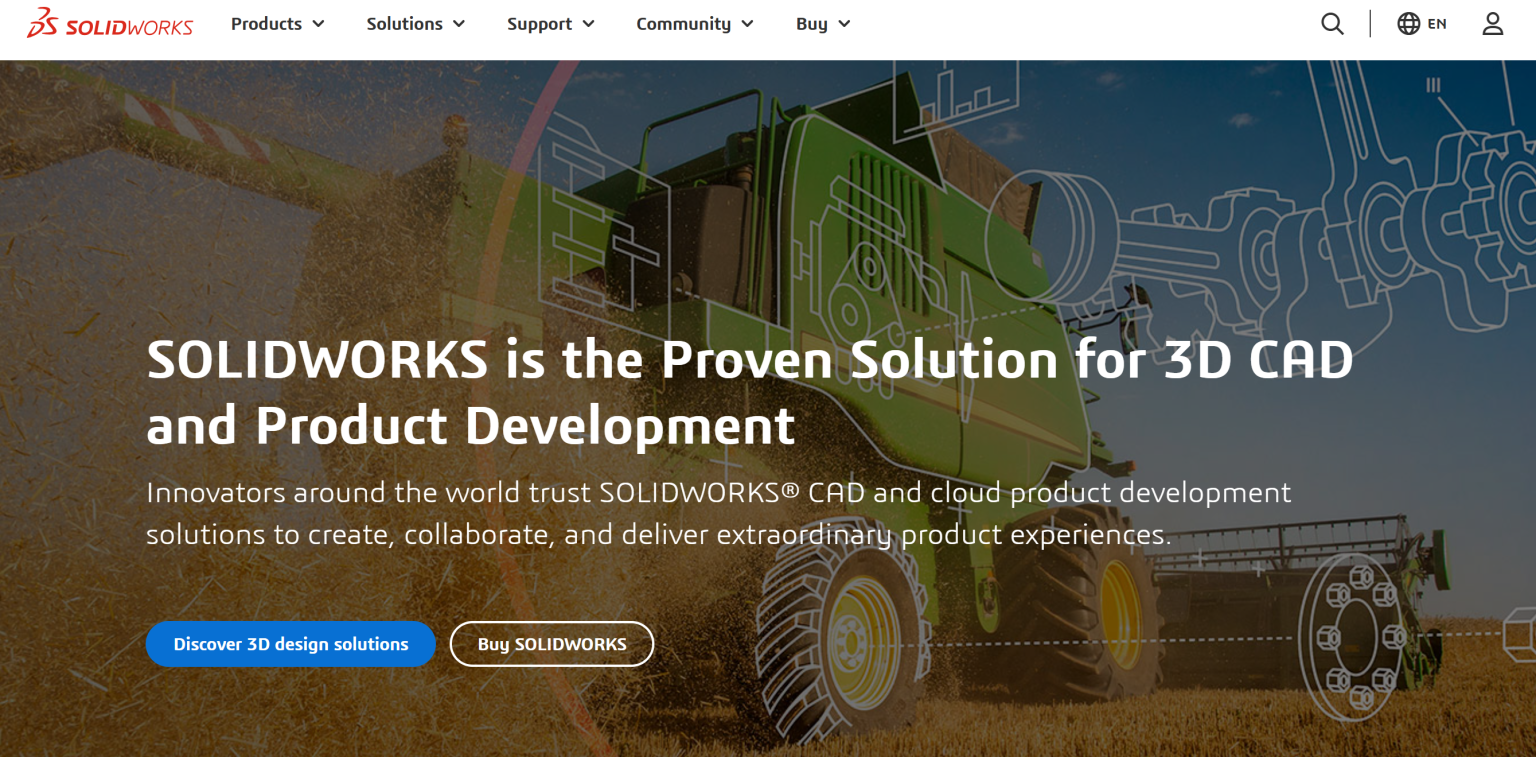Open the search magnifier icon
Viewport: 1536px width, 757px height.
click(1332, 24)
